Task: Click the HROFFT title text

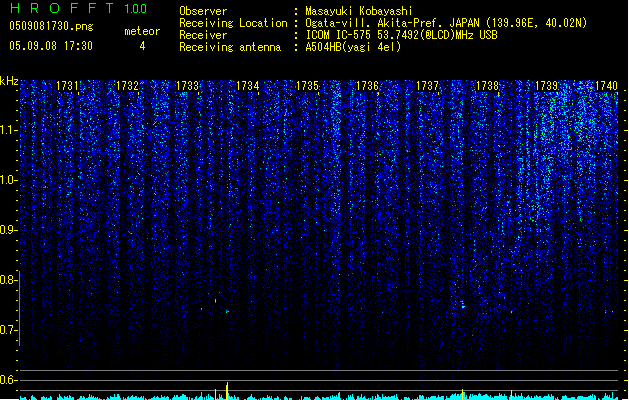Action: click(x=62, y=8)
